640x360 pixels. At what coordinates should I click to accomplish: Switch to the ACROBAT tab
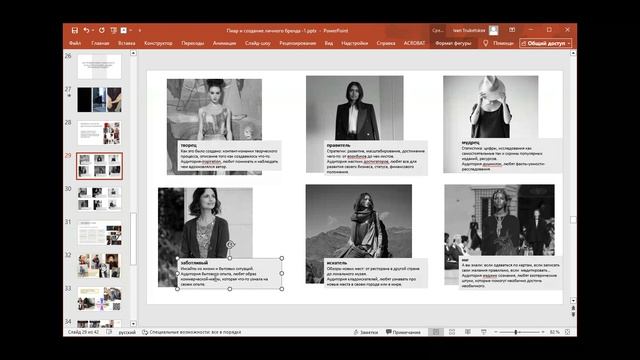tap(414, 43)
